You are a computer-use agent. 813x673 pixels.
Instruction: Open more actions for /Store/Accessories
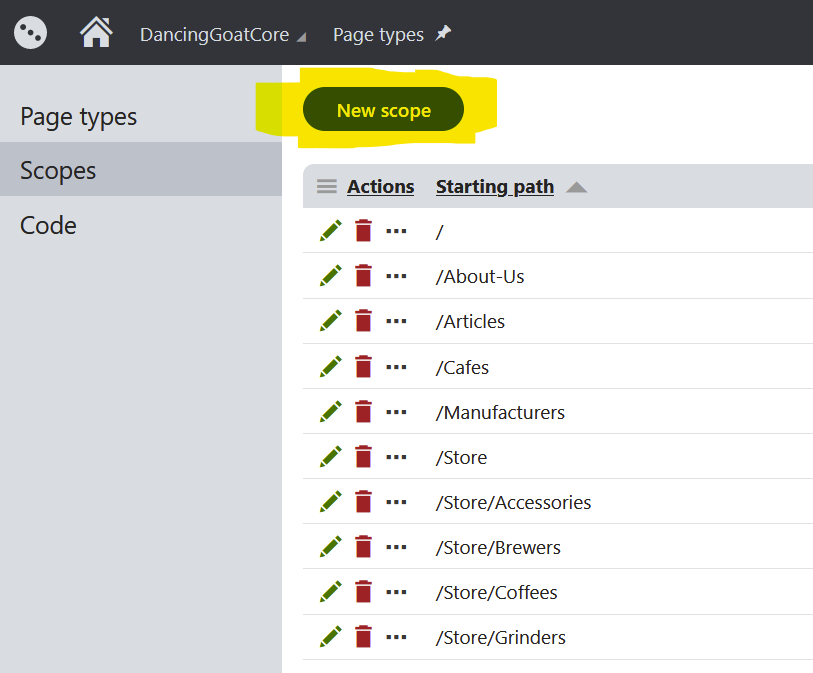coord(396,502)
